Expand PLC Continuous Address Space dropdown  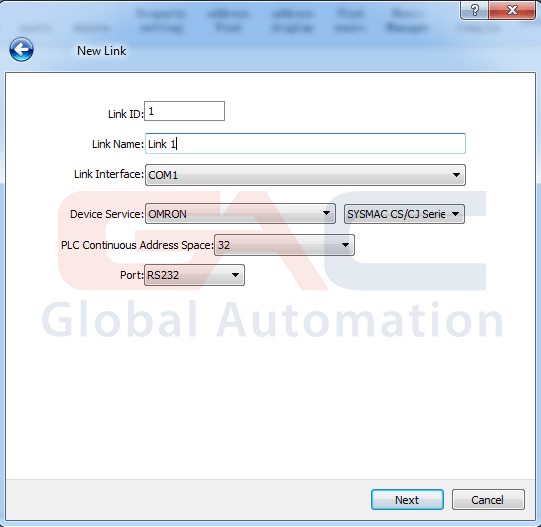pos(284,245)
